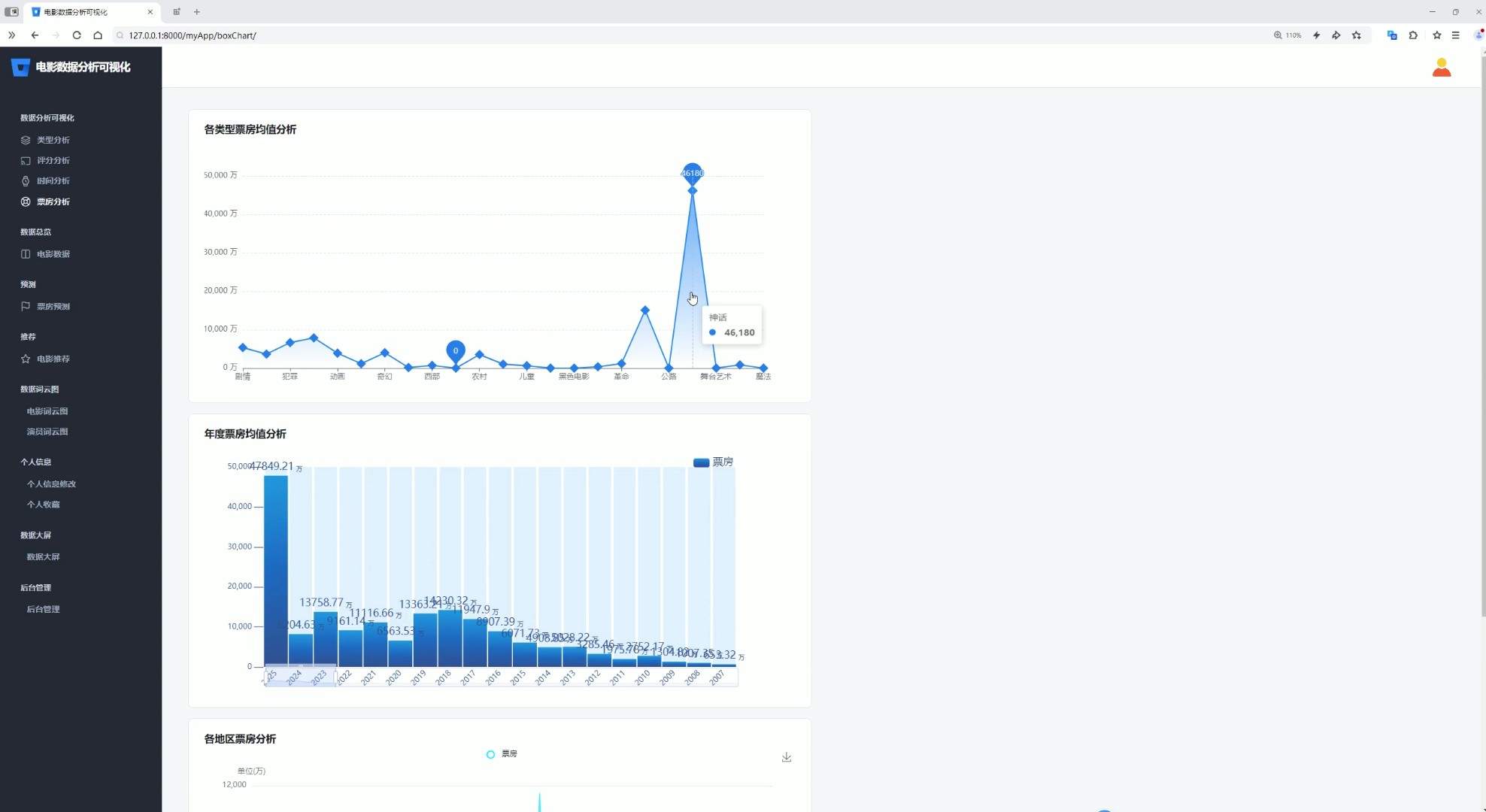Expand the 数据大屏 sidebar group
This screenshot has width=1486, height=812.
click(x=35, y=535)
